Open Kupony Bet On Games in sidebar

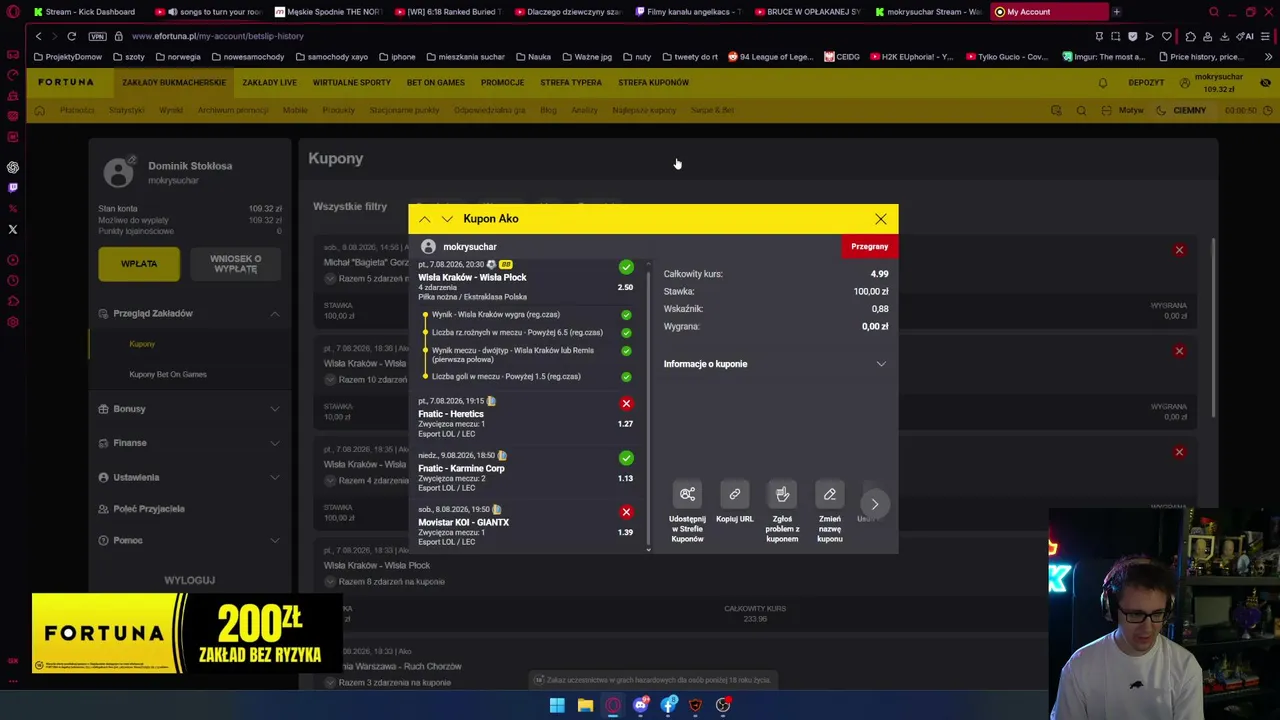click(168, 374)
